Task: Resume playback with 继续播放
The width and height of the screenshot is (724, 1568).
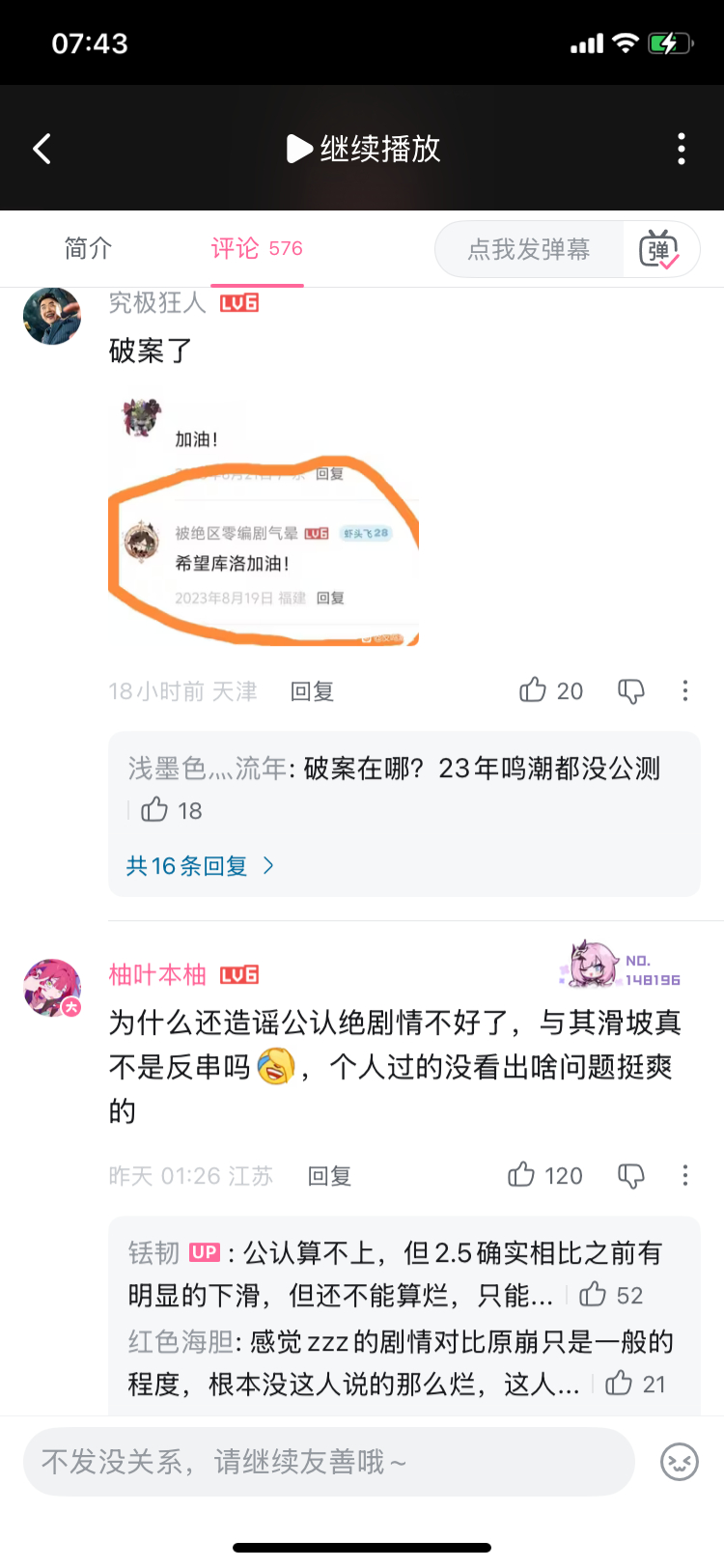Action: pyautogui.click(x=364, y=149)
